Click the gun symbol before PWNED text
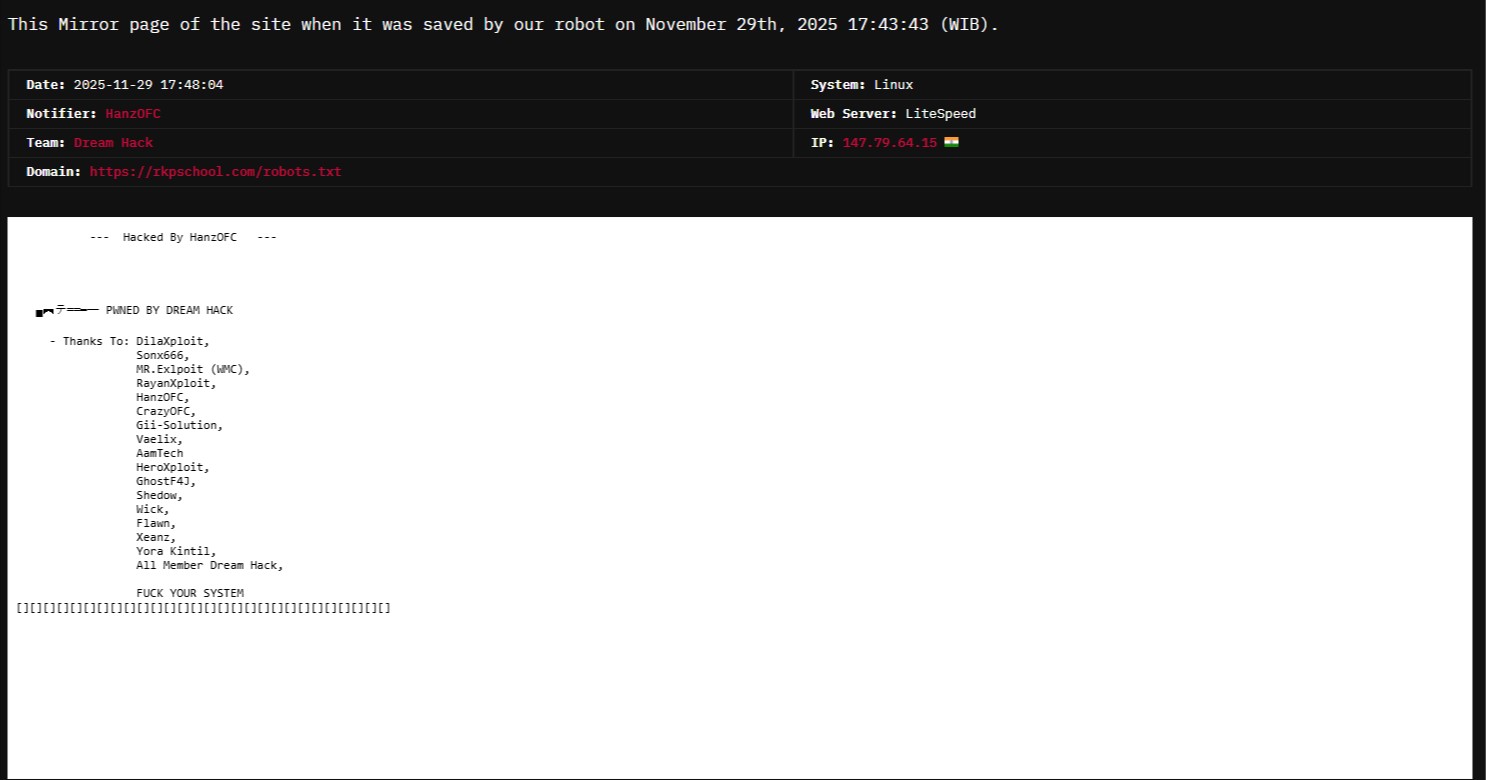The height and width of the screenshot is (780, 1486). click(x=67, y=311)
